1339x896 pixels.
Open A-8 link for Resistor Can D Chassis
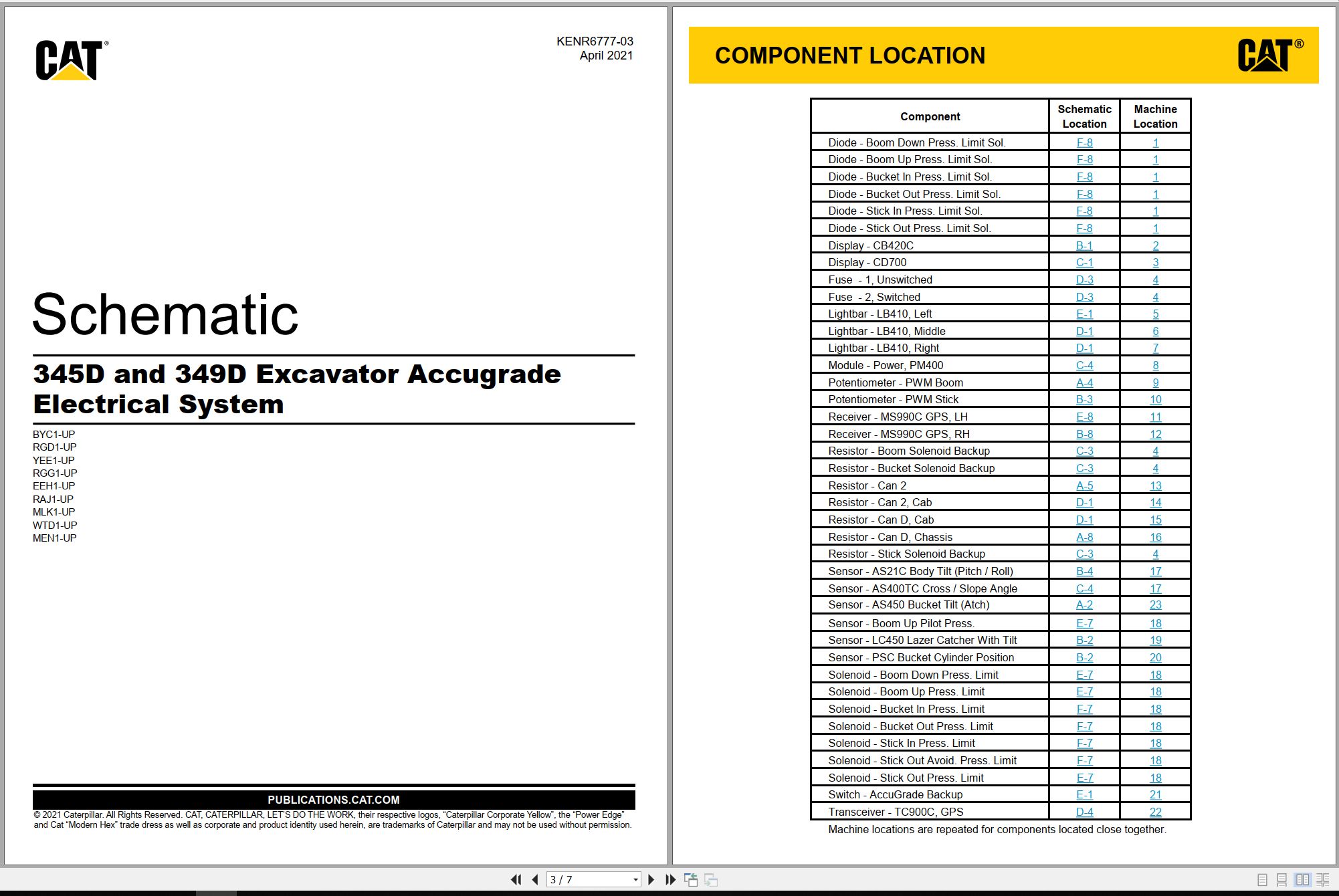pyautogui.click(x=1084, y=537)
